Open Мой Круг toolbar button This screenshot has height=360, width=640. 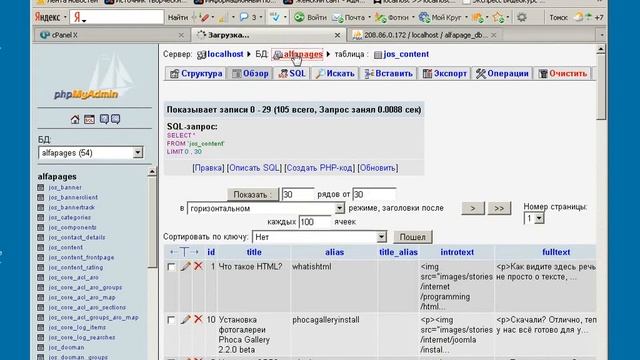[x=440, y=18]
